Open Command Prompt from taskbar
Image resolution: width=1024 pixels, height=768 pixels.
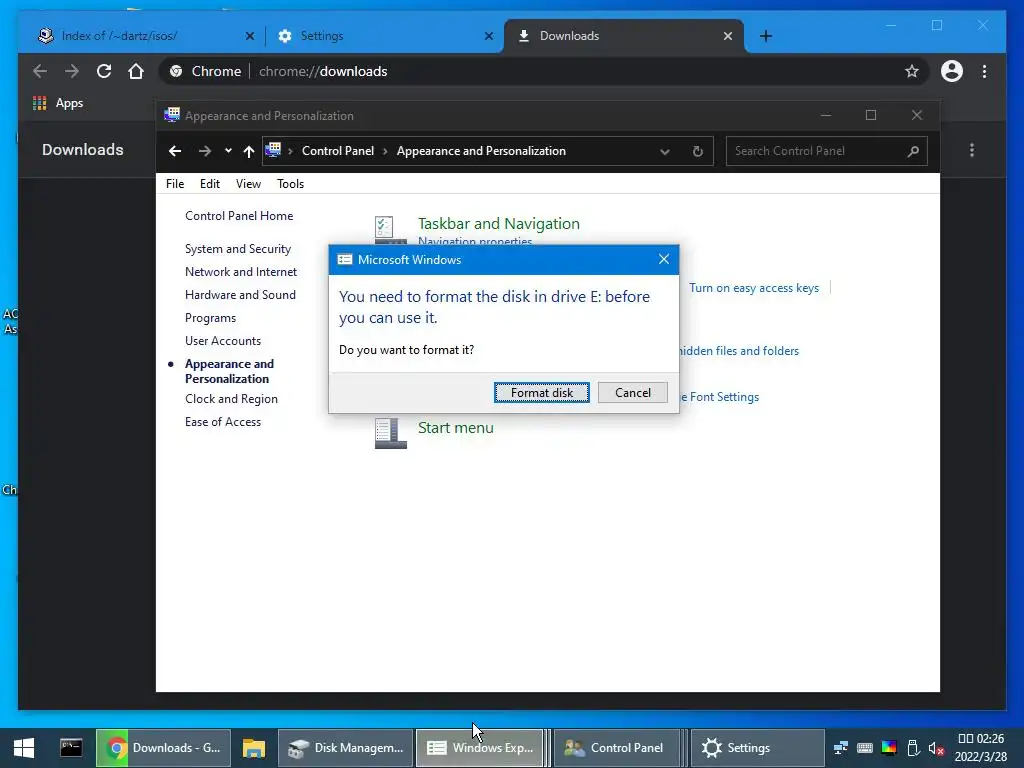(x=71, y=748)
